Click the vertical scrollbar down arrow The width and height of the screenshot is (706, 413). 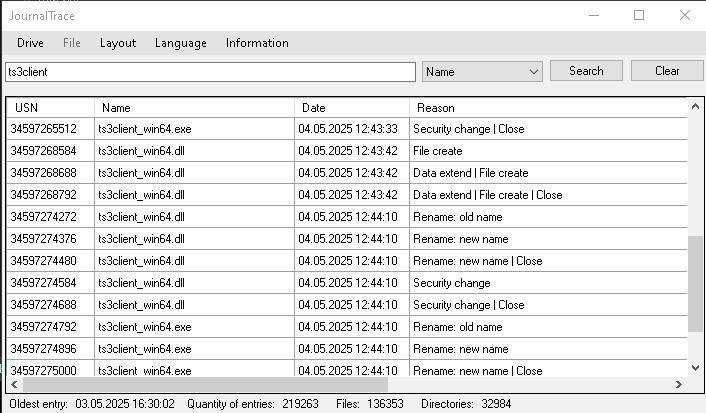tap(695, 368)
